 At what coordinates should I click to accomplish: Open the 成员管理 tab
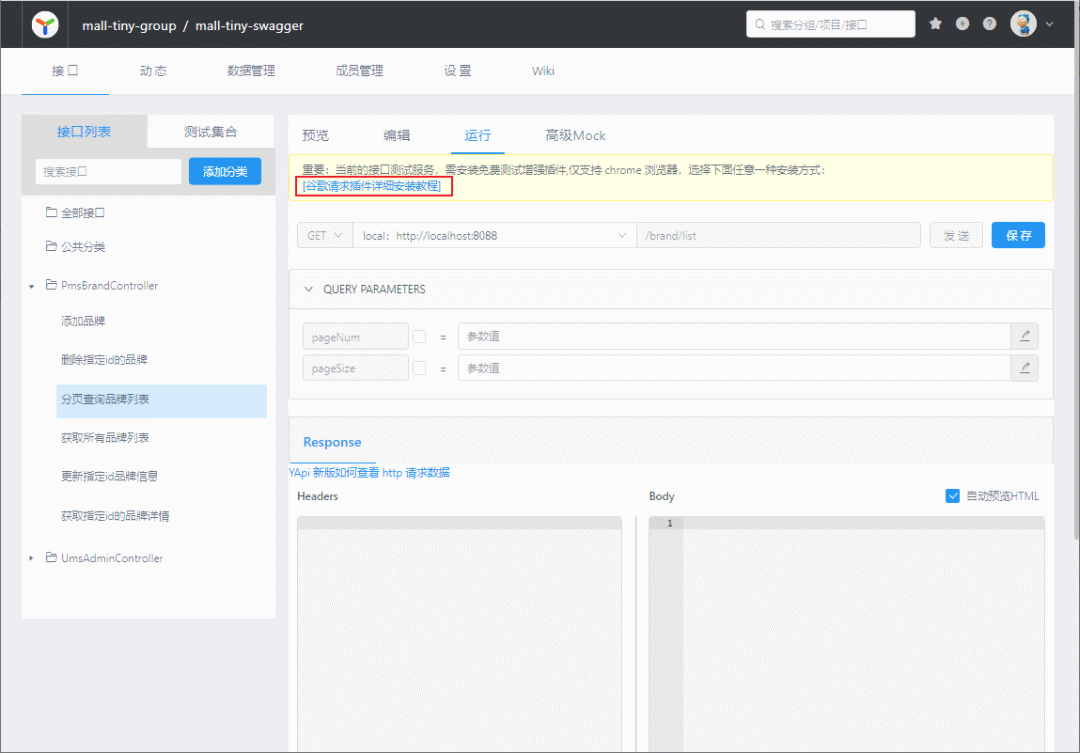coord(359,71)
